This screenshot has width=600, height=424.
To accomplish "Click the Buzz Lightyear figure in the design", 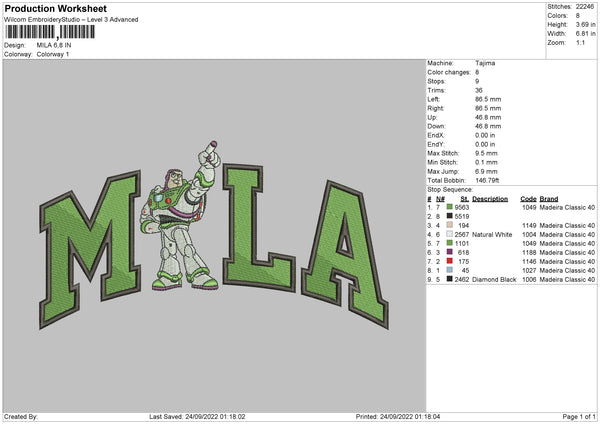I will tap(181, 216).
